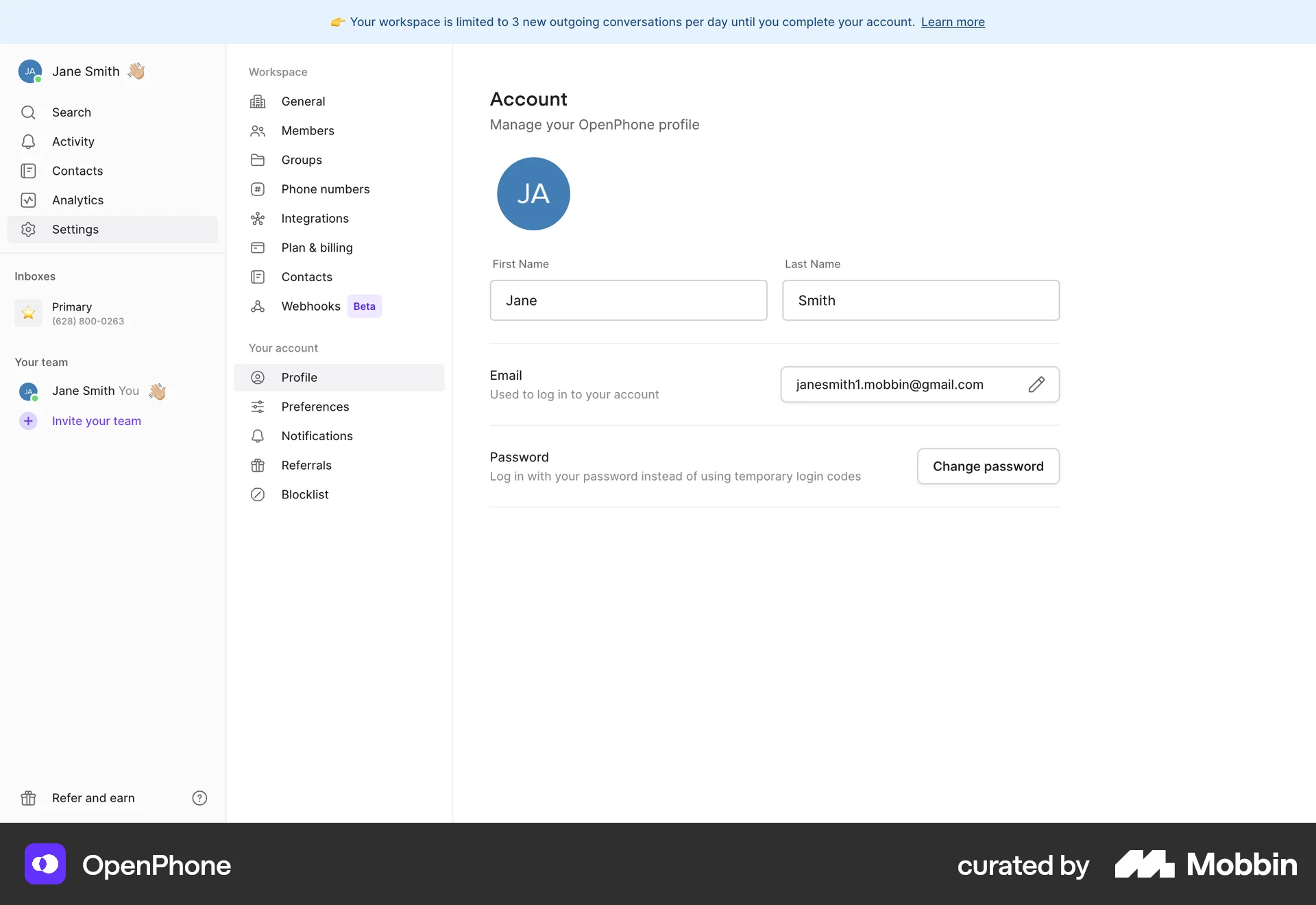Click the First Name input field
The width and height of the screenshot is (1316, 905).
[x=628, y=300]
